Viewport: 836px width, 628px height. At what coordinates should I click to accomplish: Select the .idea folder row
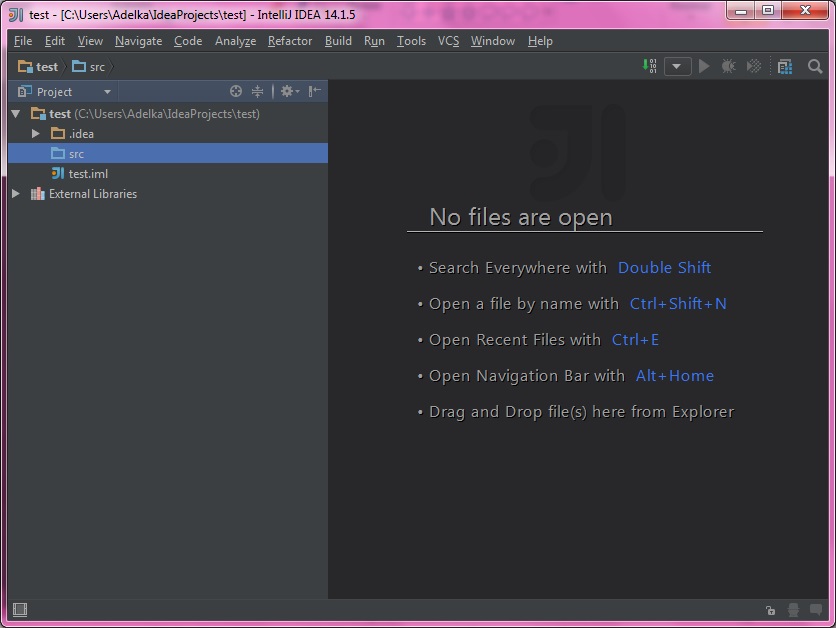[x=168, y=133]
